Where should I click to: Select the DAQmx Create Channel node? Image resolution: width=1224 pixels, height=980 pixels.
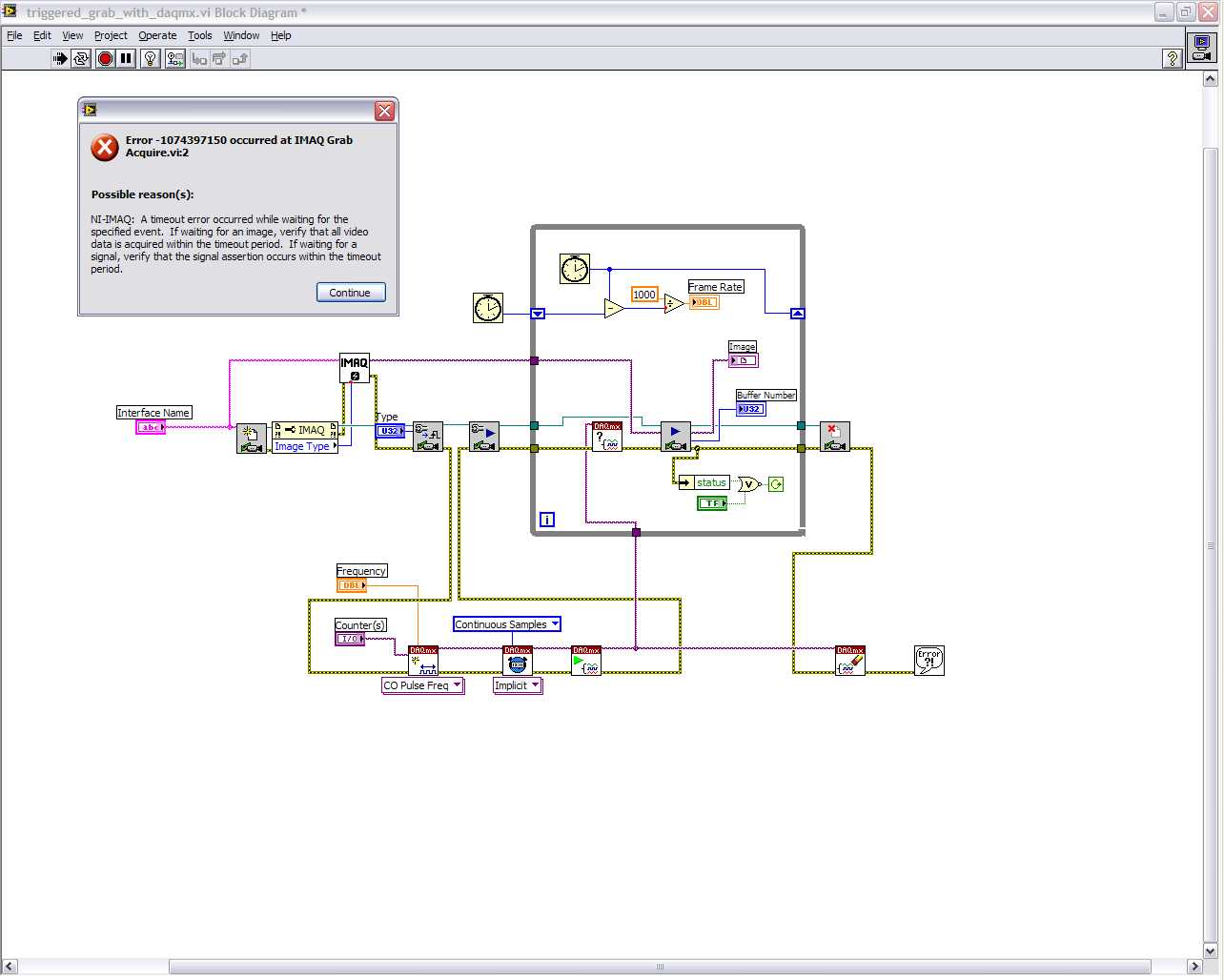(x=423, y=661)
